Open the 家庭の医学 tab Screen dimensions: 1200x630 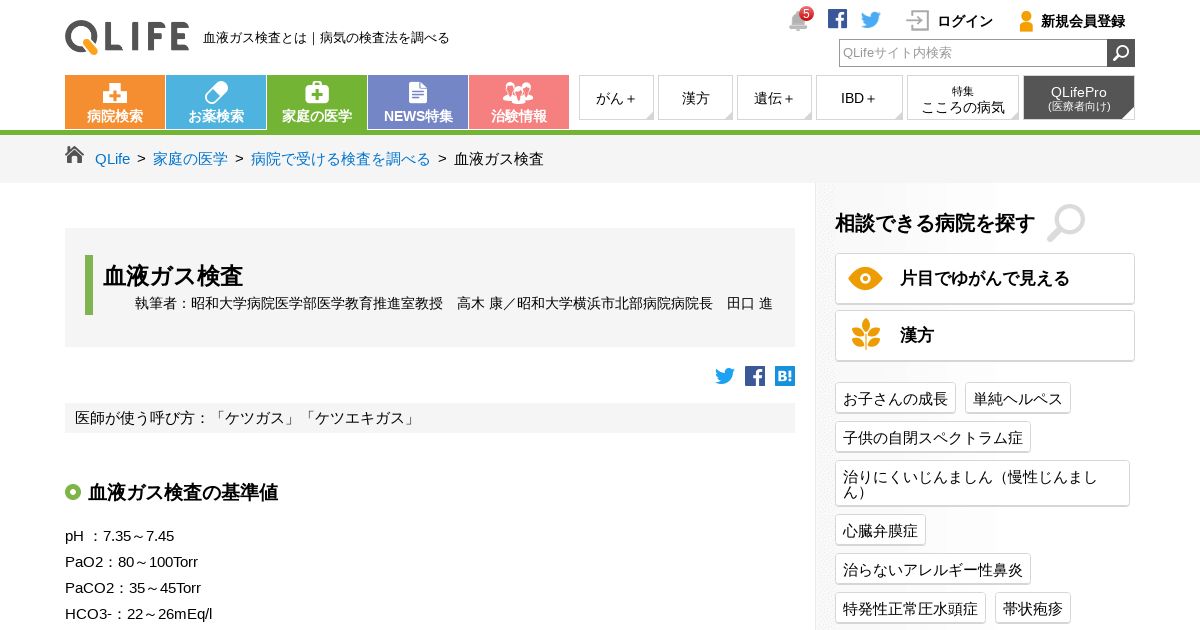317,102
